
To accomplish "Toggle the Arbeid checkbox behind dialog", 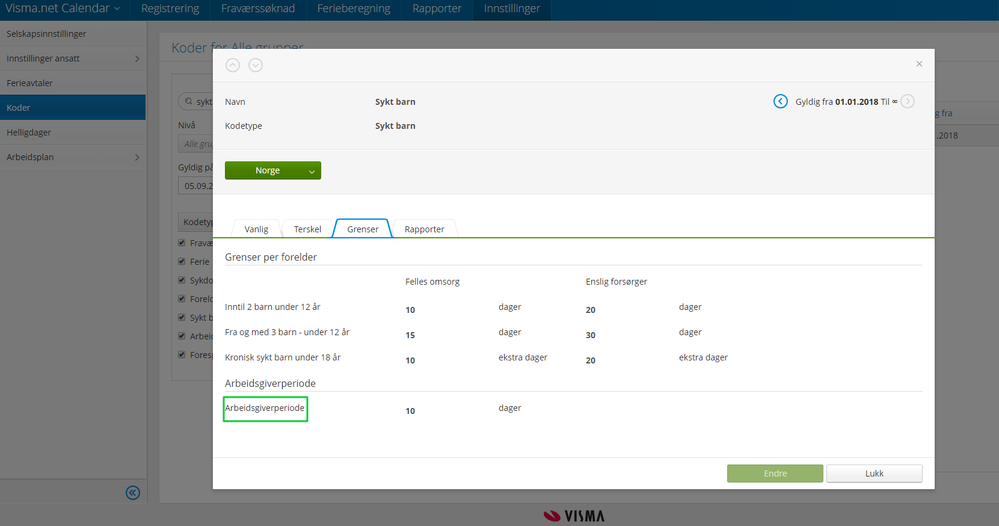I will (x=182, y=336).
